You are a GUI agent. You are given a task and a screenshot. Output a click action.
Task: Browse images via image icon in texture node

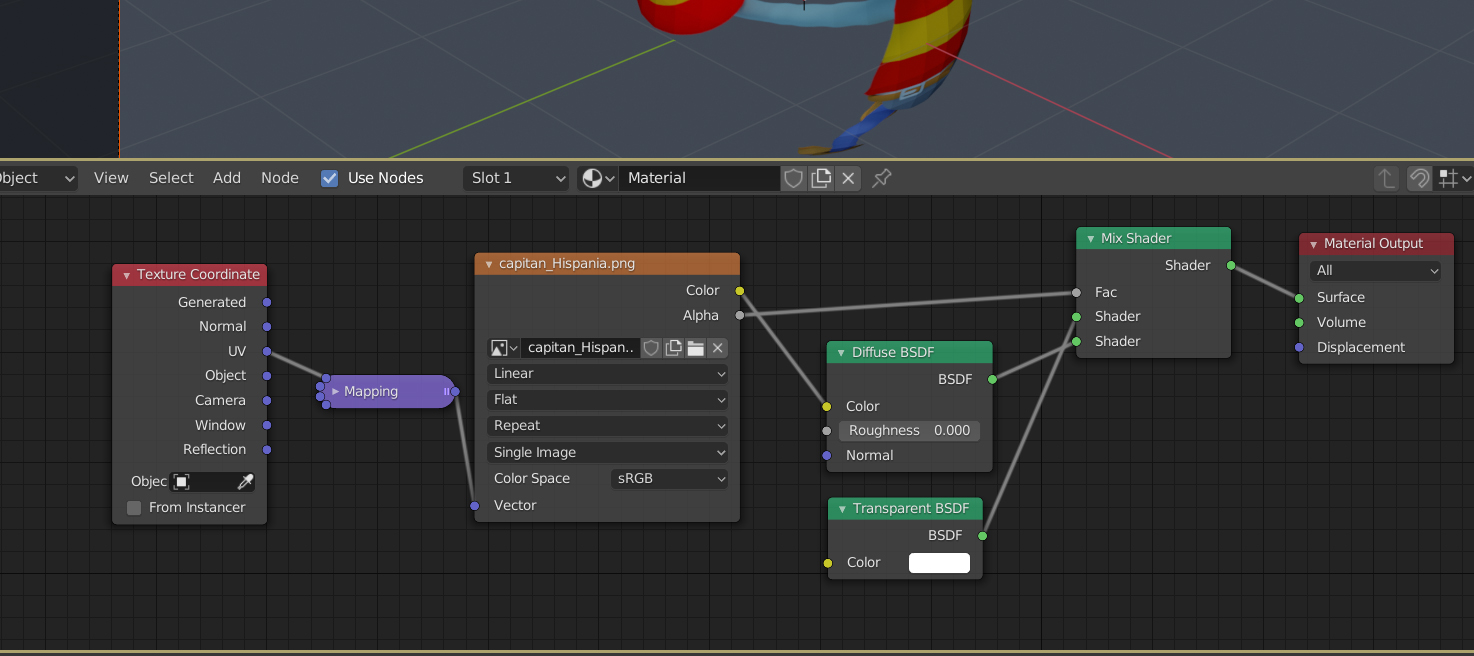click(504, 348)
